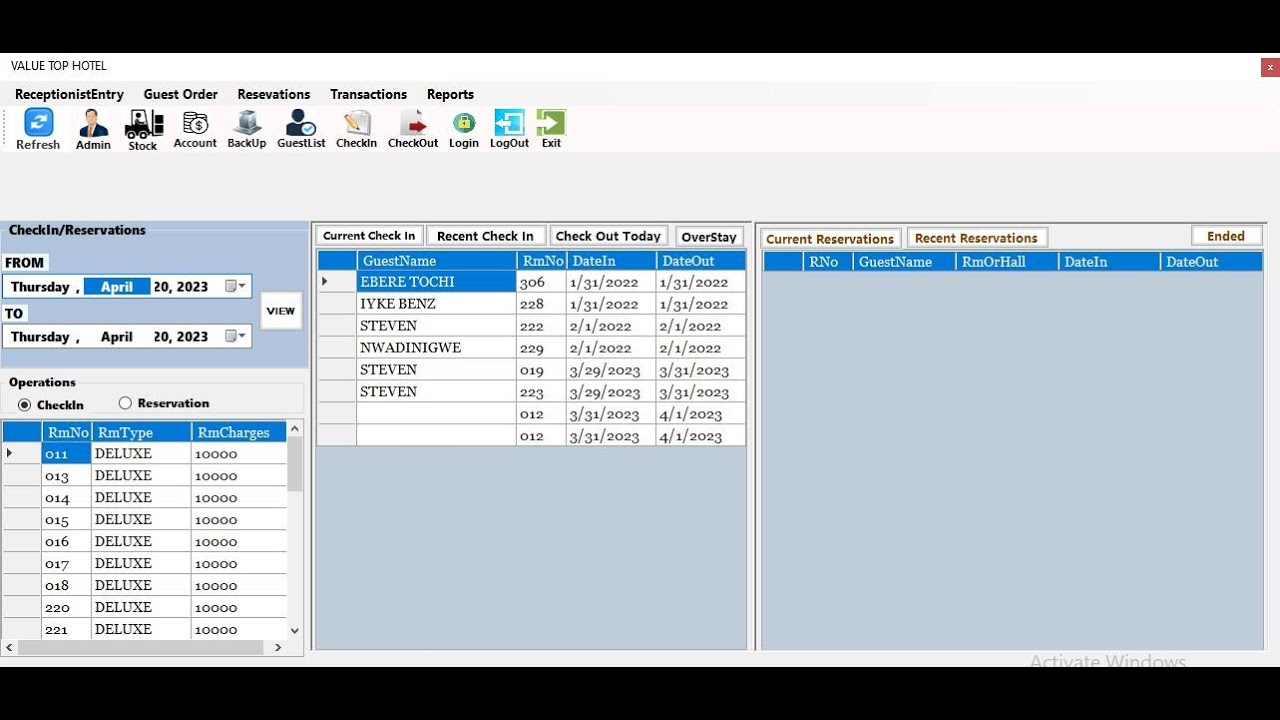Viewport: 1280px width, 720px height.
Task: Click DateIn header in check-in table
Action: tap(611, 261)
